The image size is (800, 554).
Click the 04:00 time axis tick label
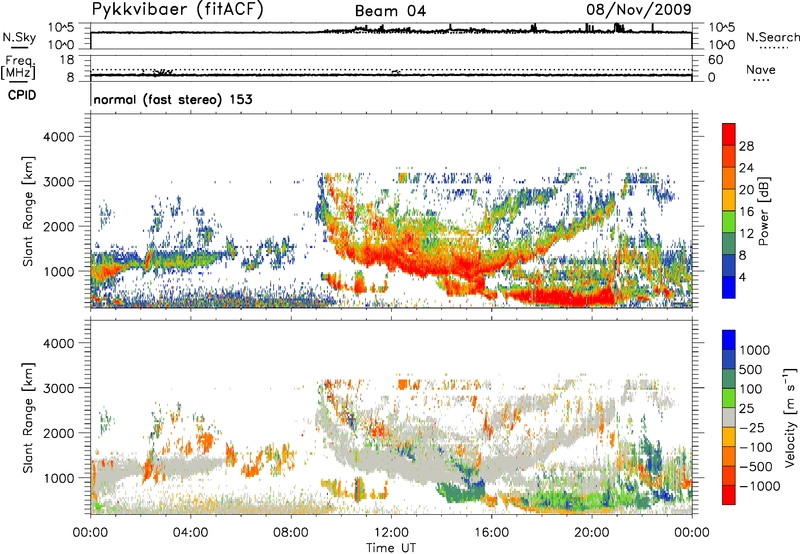point(190,533)
